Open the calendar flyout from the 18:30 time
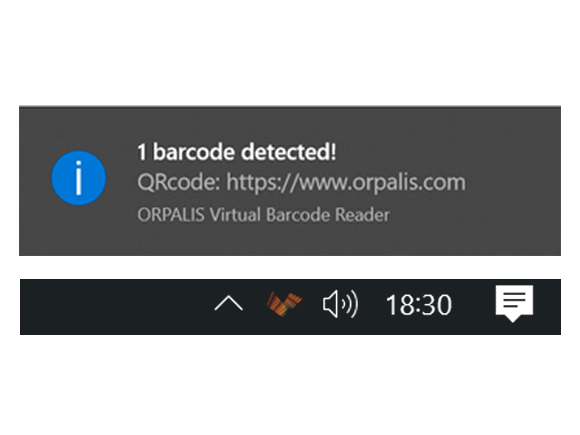Screen dimensions: 580x435 point(419,305)
